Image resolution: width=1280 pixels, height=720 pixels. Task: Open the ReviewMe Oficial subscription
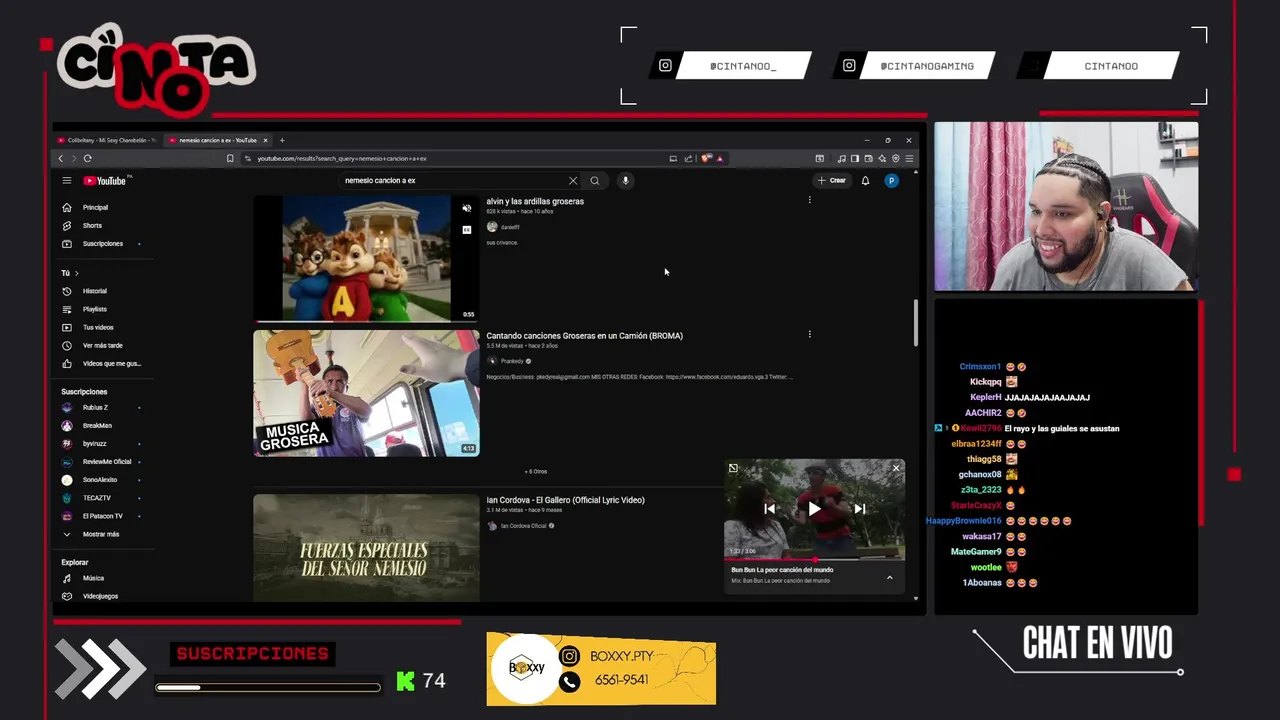(106, 462)
